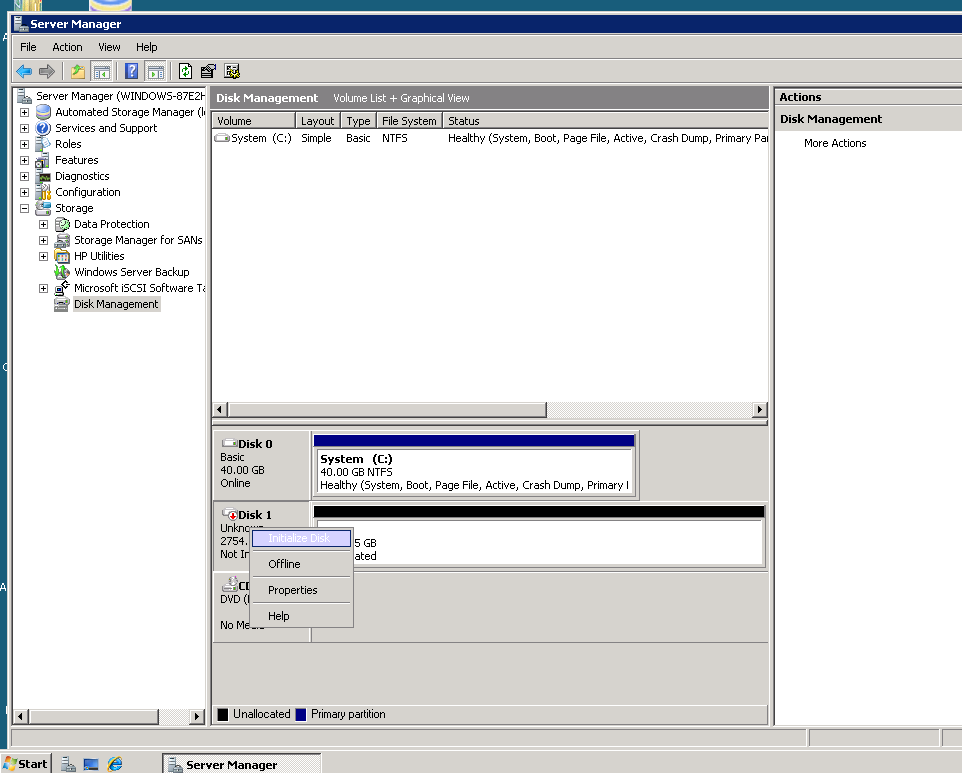Click the console tree's right scroll arrow
The image size is (962, 773).
tap(196, 716)
